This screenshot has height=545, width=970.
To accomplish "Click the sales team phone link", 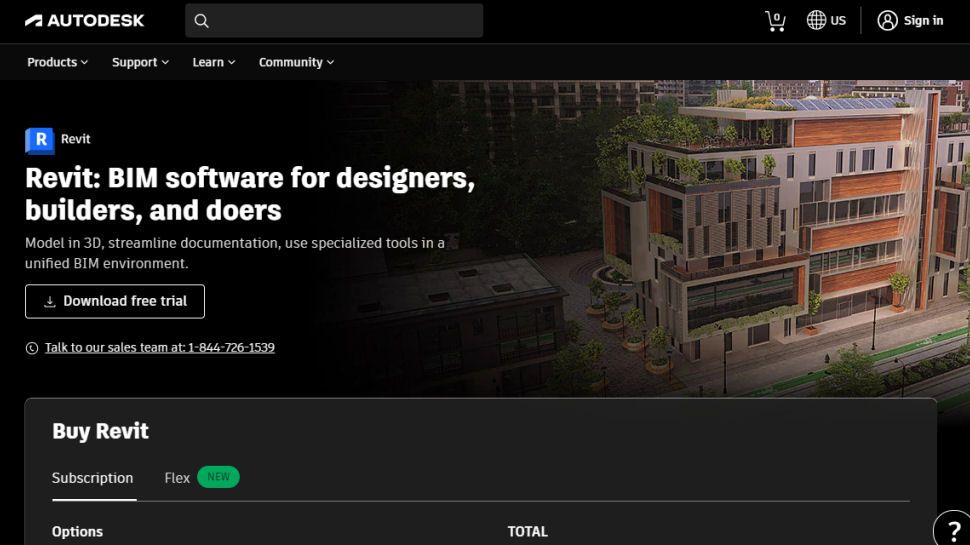I will (160, 348).
